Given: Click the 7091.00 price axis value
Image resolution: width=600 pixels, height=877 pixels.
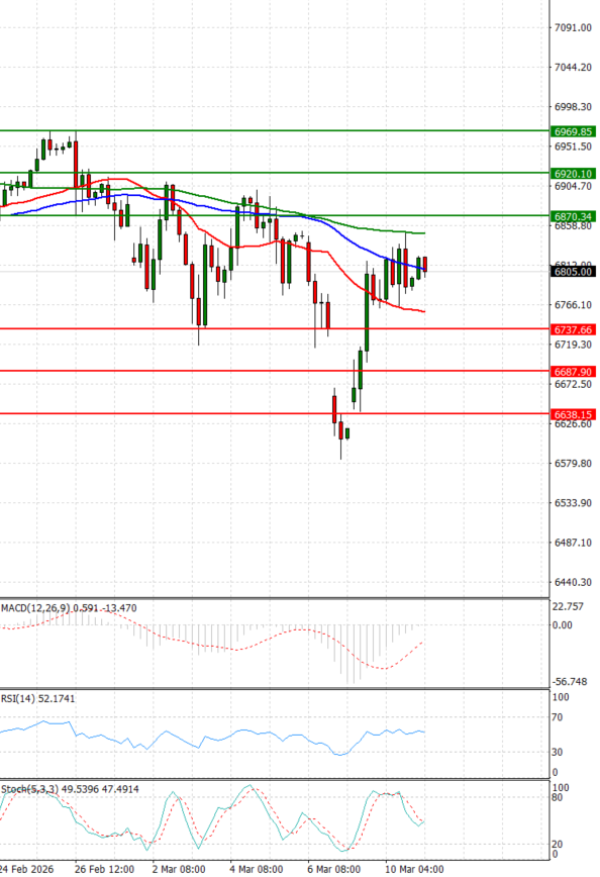Looking at the screenshot, I should [x=573, y=27].
